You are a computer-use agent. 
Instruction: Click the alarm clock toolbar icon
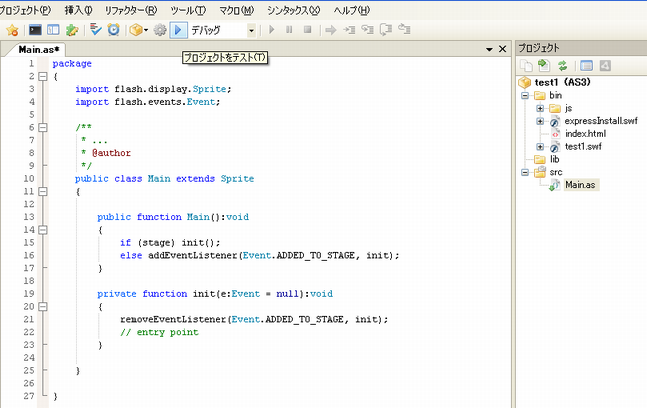113,30
